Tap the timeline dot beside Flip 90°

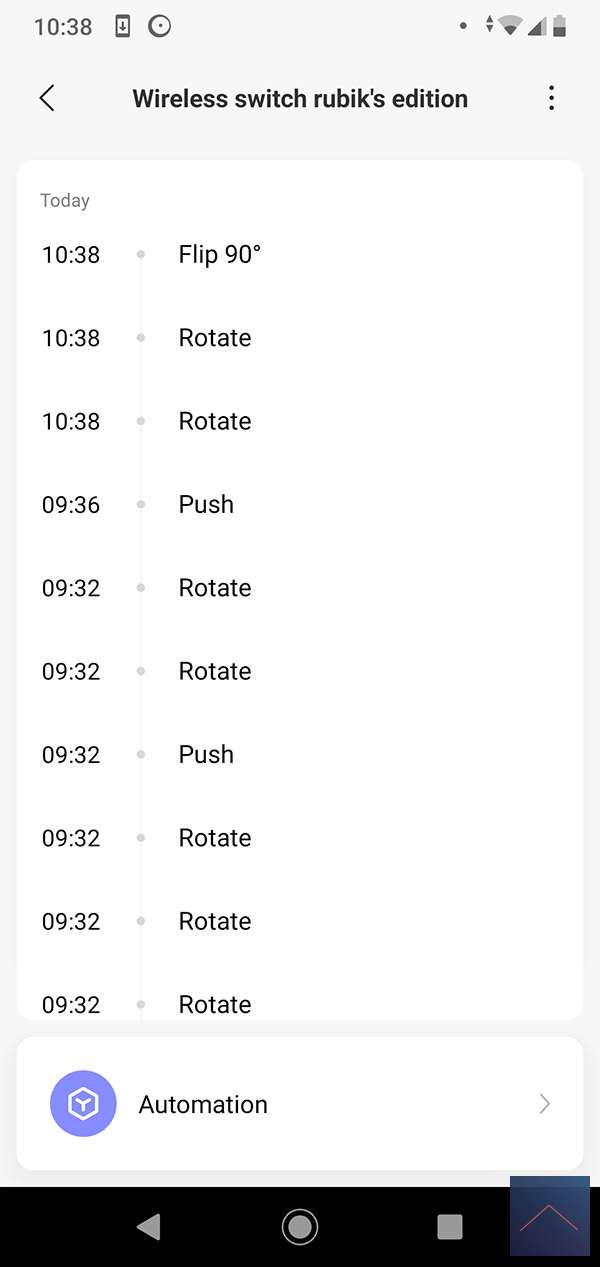pyautogui.click(x=141, y=255)
